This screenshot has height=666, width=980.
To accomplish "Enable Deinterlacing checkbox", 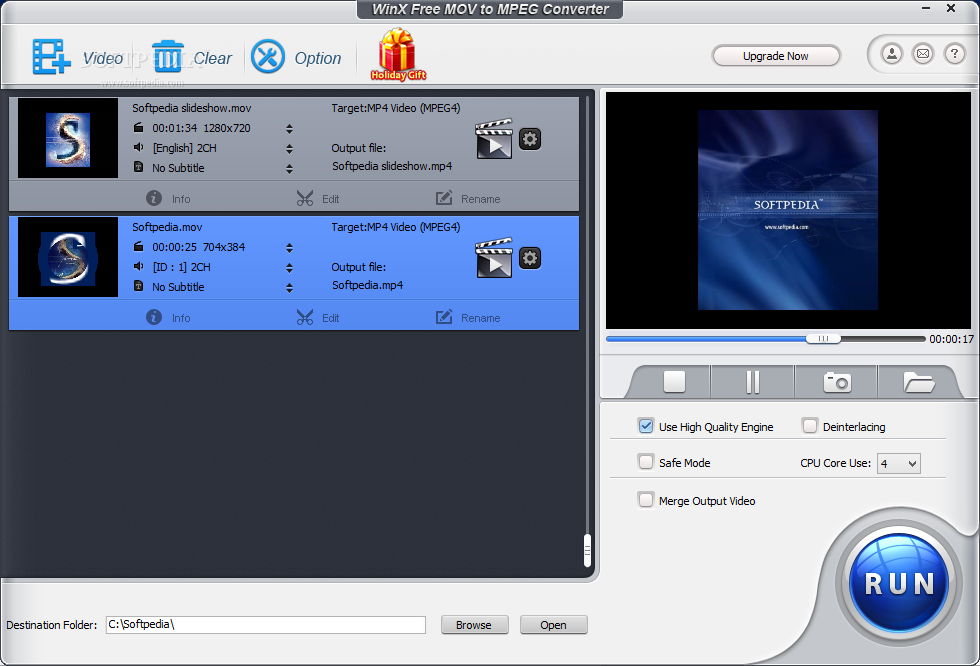I will coord(809,426).
